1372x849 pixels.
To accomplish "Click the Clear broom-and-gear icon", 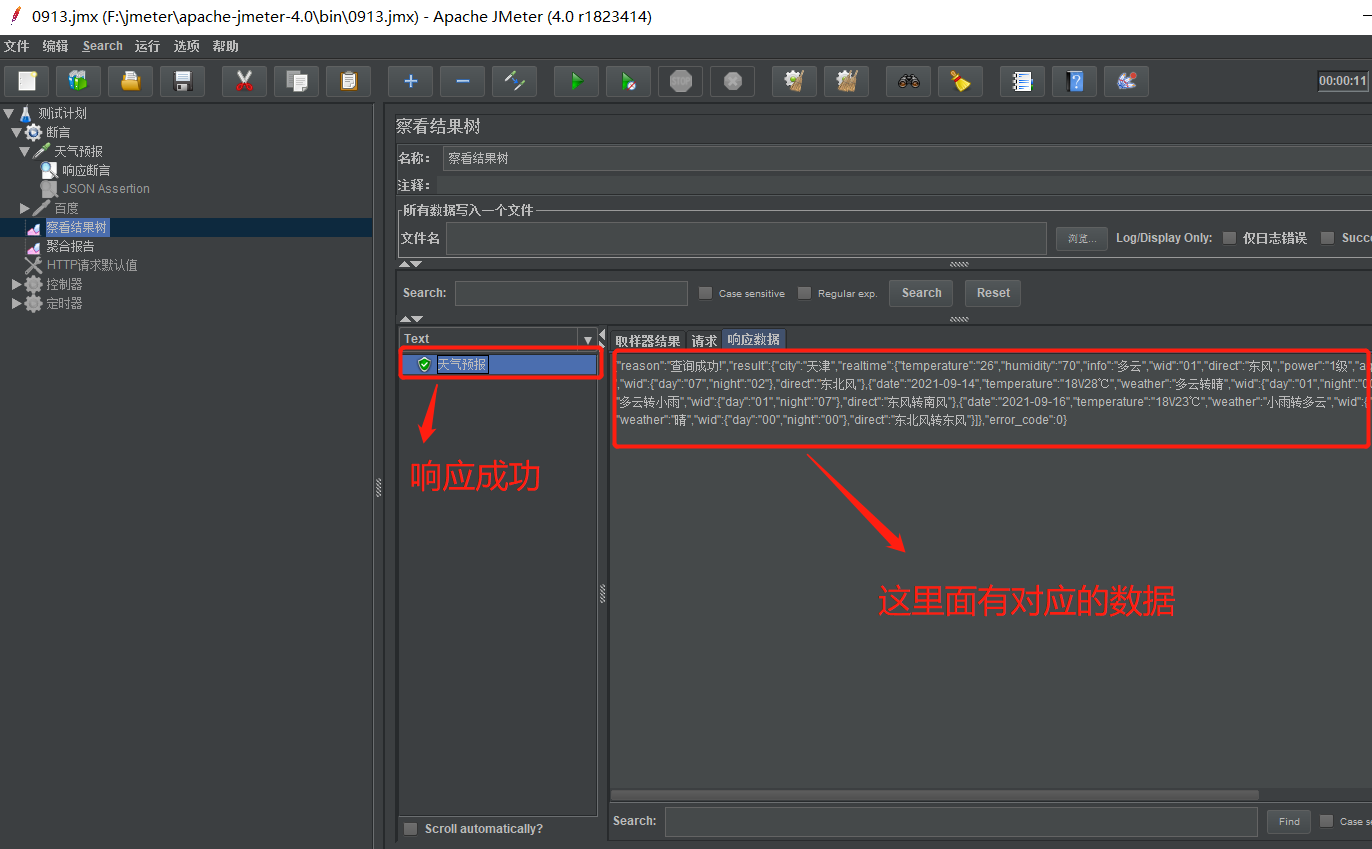I will pos(794,81).
